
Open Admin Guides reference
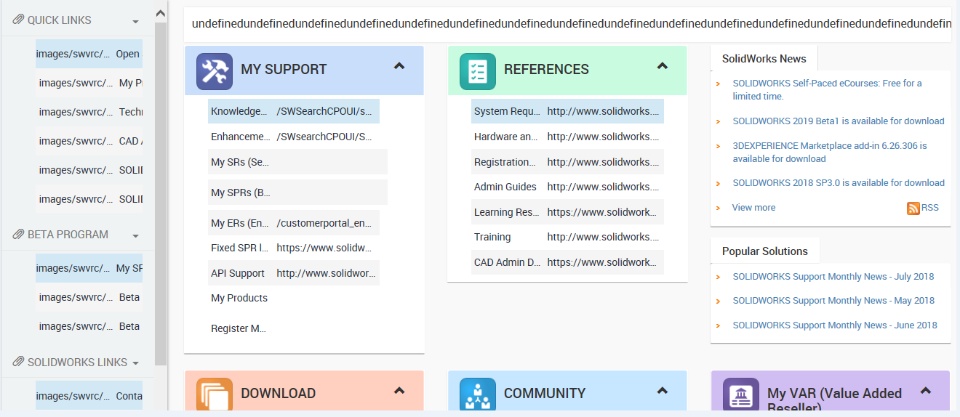pyautogui.click(x=568, y=187)
